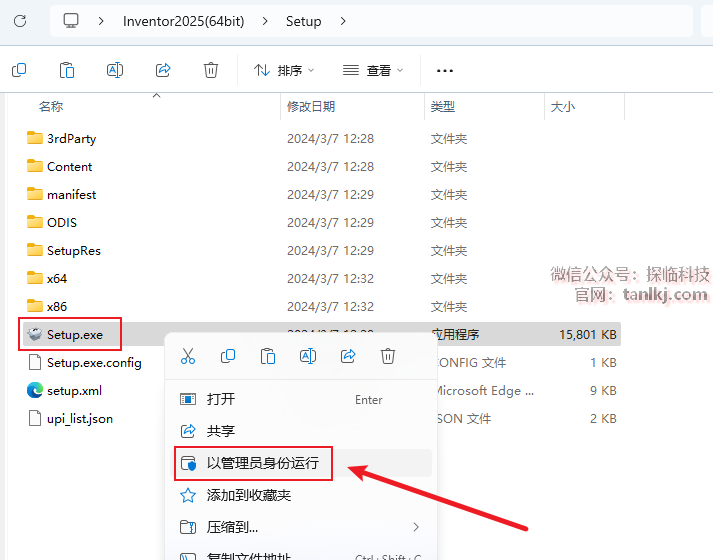Select the Setup breadcrumb segment
713x560 pixels.
303,21
